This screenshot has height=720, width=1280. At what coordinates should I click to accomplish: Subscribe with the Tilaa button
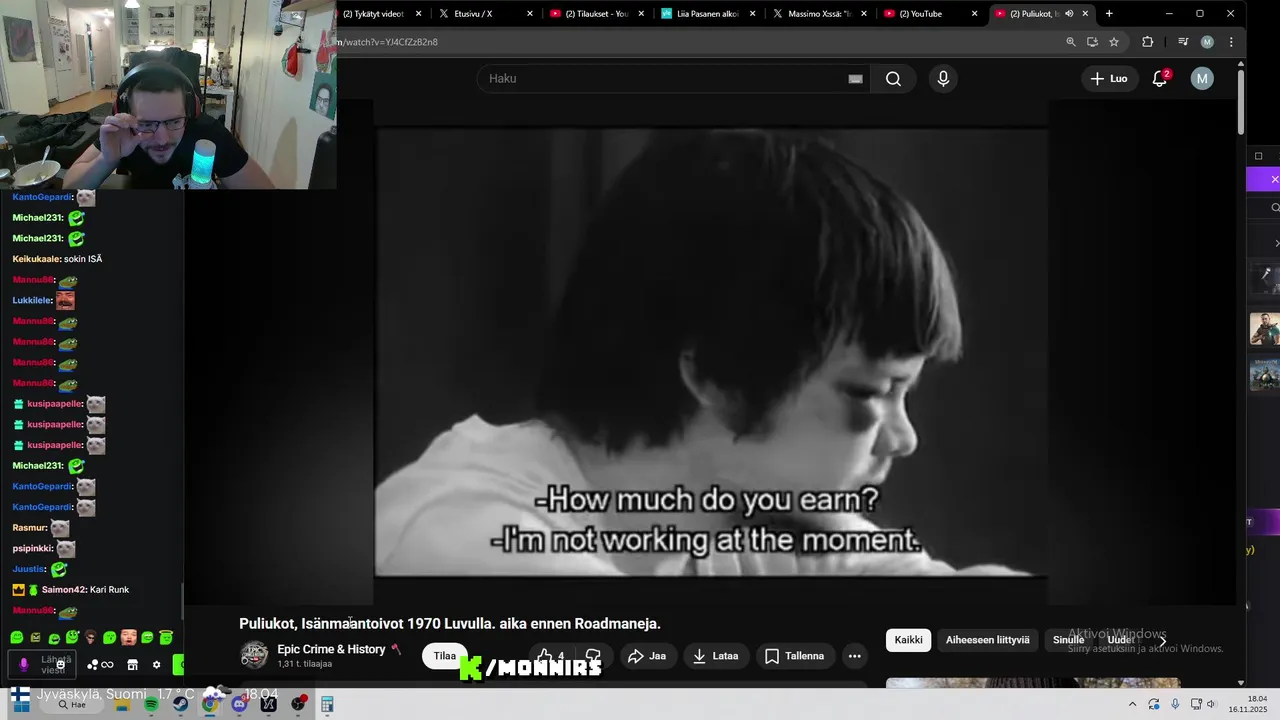445,656
